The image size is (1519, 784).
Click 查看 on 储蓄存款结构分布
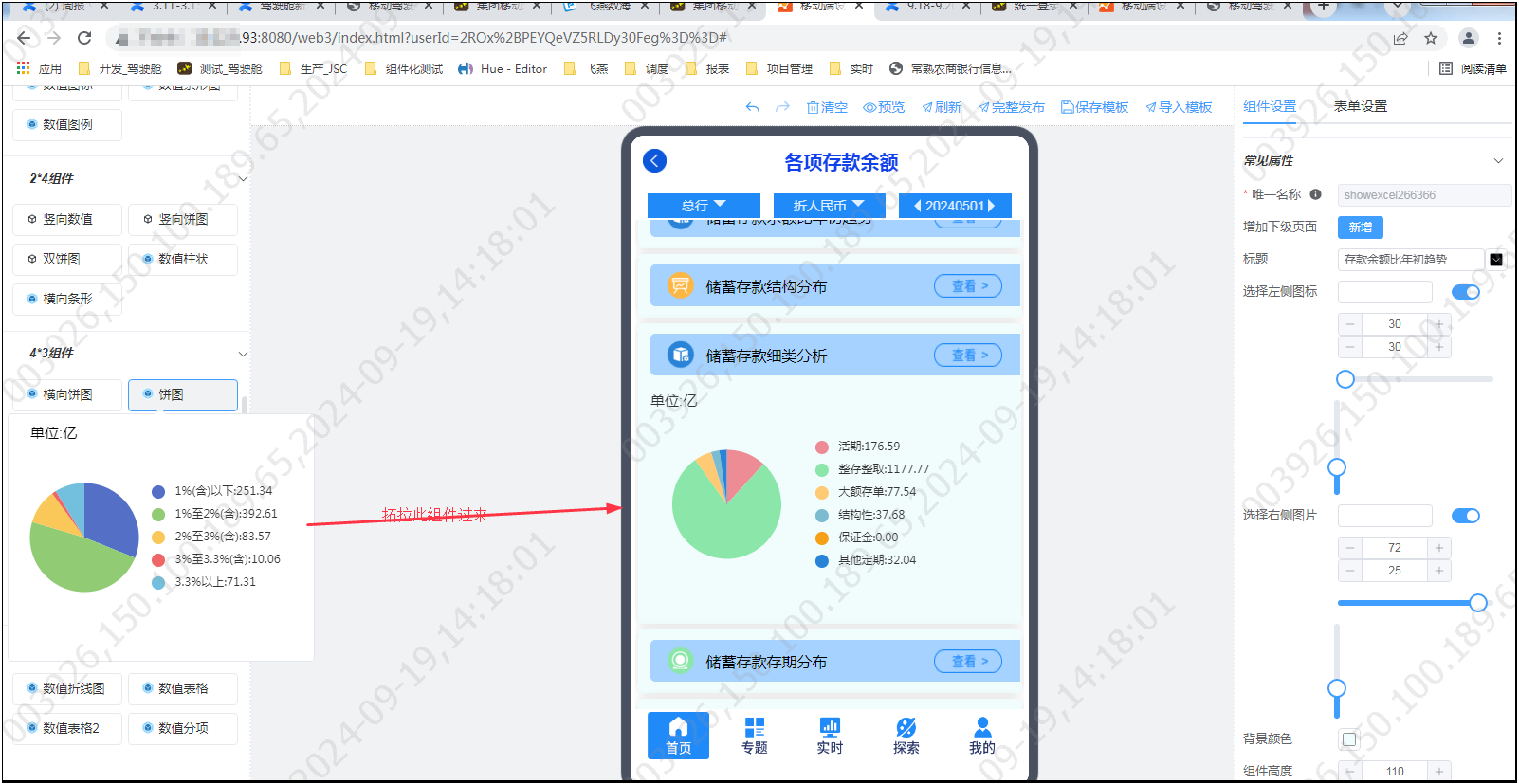(x=968, y=285)
